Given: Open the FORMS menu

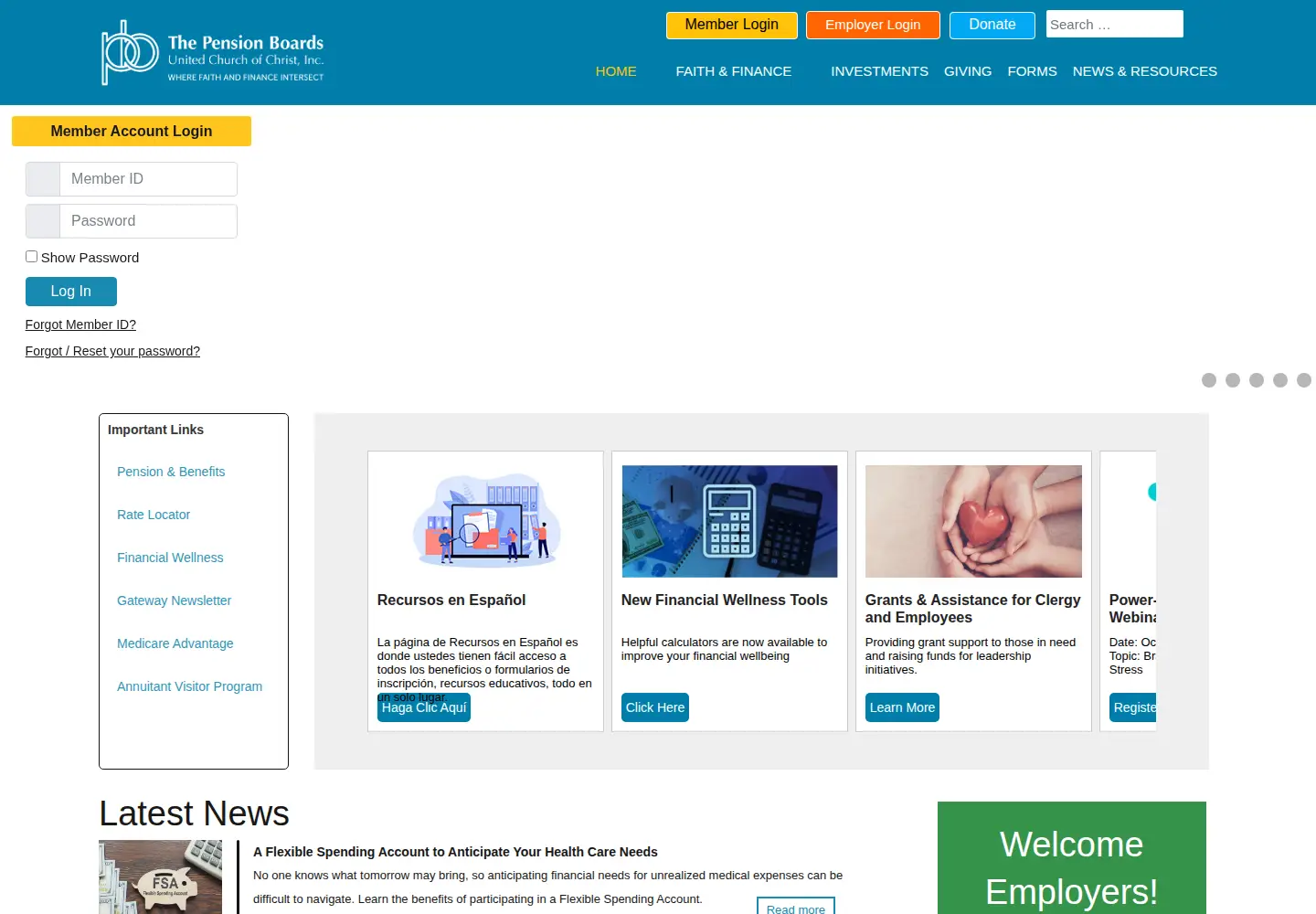Looking at the screenshot, I should tap(1032, 71).
